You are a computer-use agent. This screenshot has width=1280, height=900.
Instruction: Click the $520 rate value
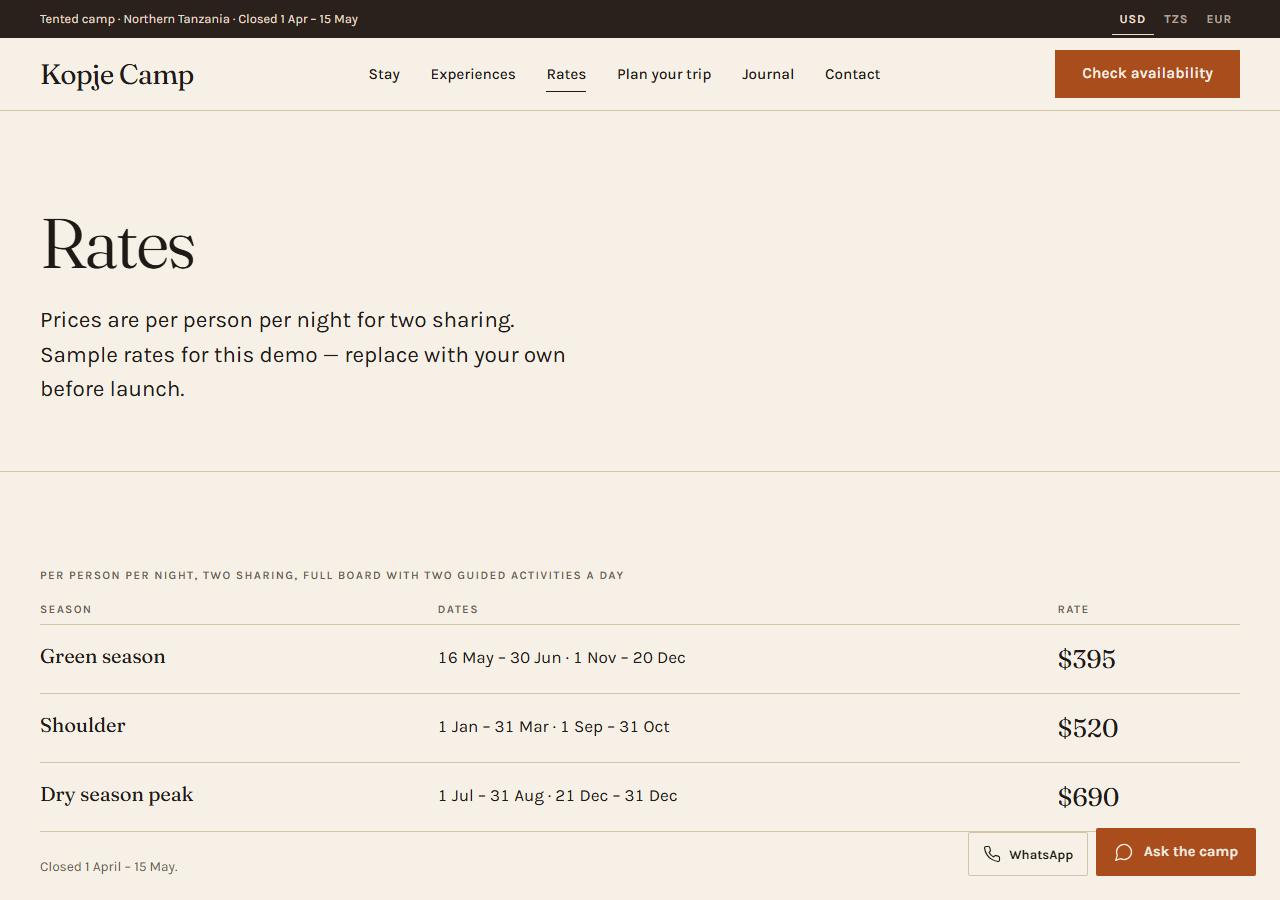[1088, 728]
